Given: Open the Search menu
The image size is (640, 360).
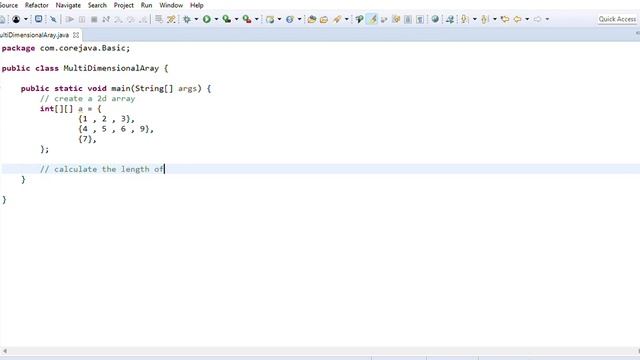Looking at the screenshot, I should [97, 5].
